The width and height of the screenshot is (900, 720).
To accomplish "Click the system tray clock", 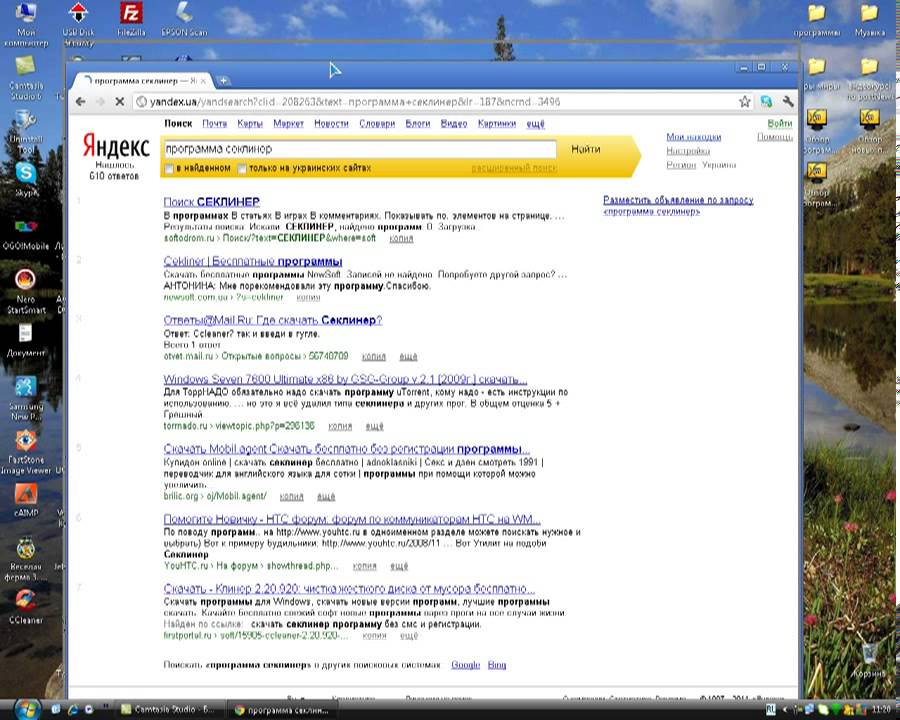I will [x=881, y=710].
